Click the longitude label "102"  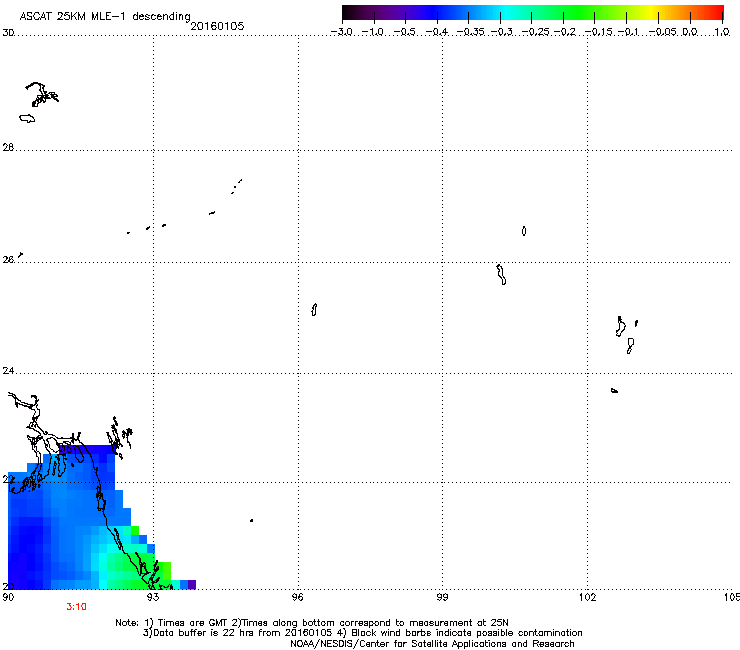588,598
